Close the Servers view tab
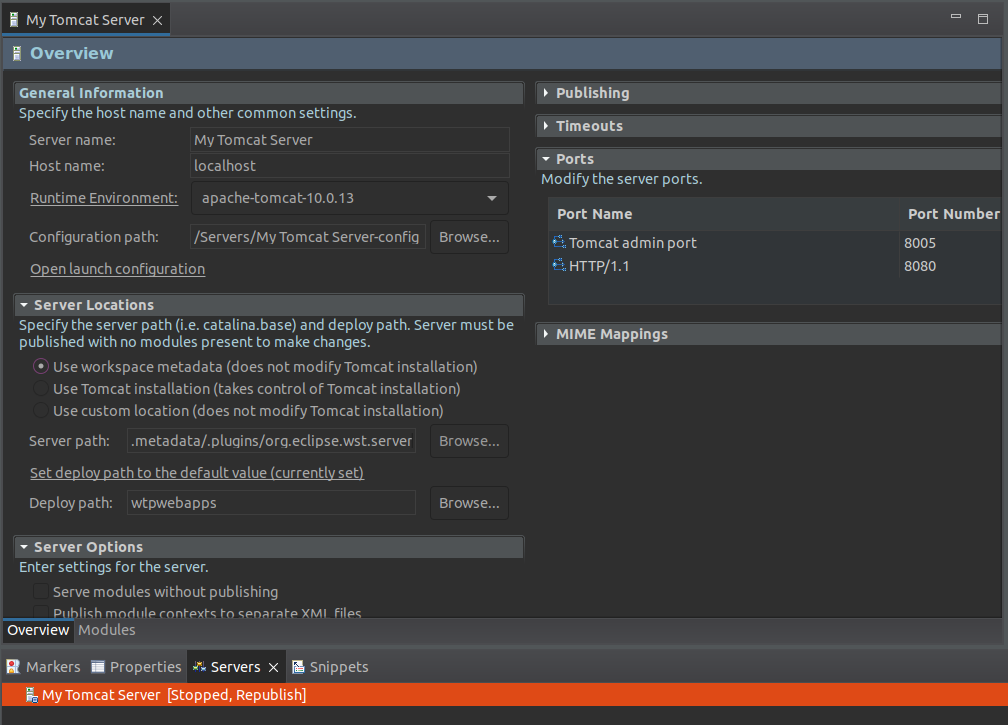1008x725 pixels. [273, 667]
